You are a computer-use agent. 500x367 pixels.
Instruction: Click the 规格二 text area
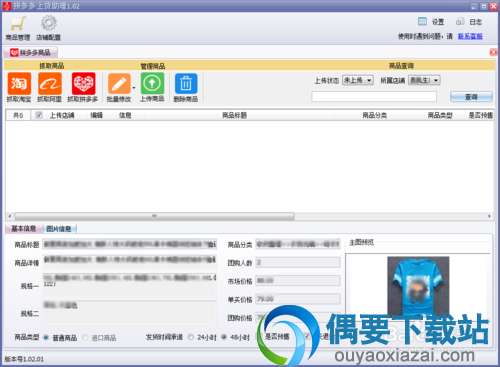click(130, 313)
